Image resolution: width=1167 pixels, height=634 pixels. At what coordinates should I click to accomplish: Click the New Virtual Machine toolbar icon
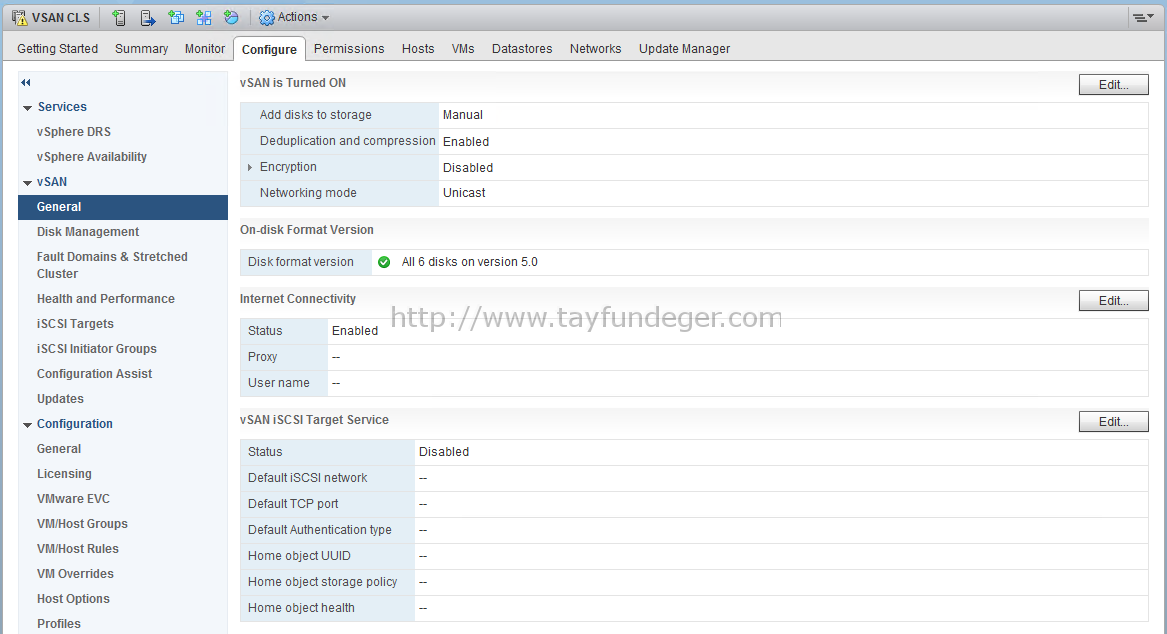tap(176, 17)
